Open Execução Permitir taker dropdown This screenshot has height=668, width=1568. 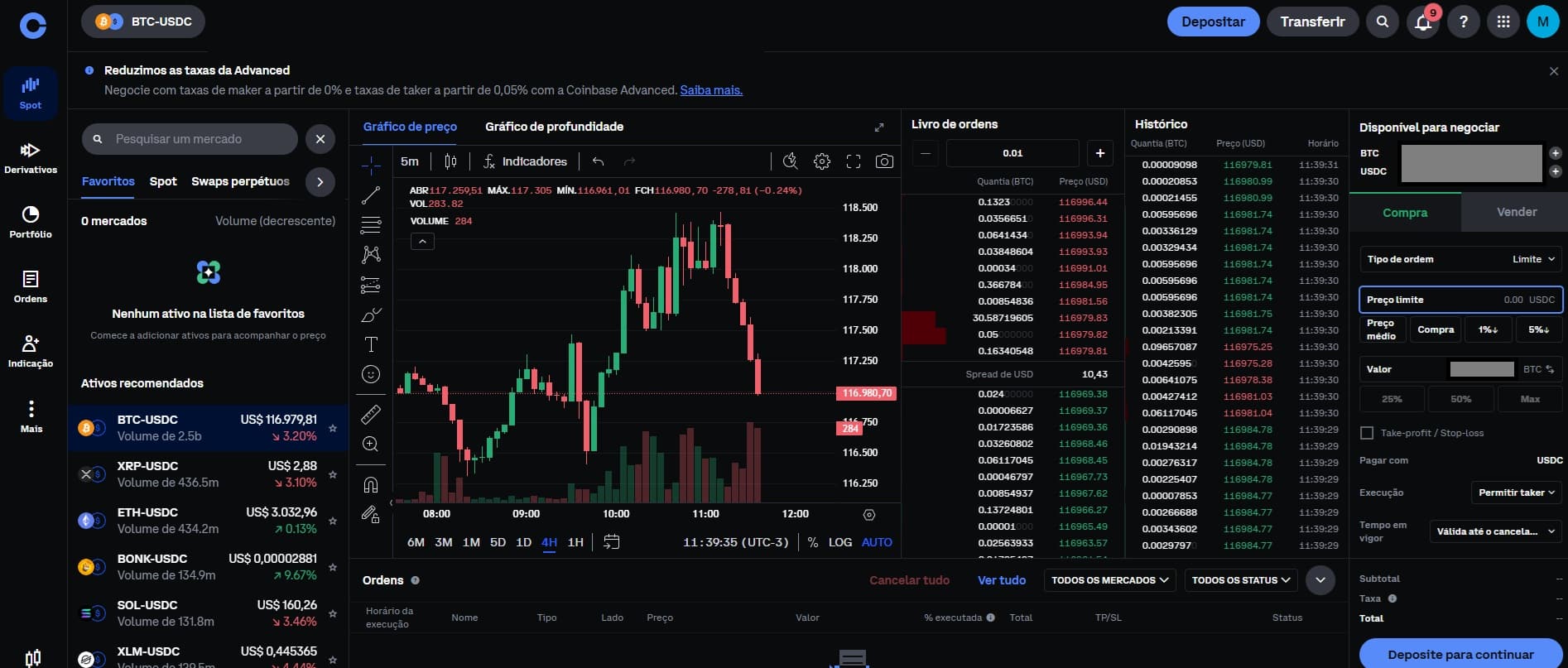click(1516, 493)
